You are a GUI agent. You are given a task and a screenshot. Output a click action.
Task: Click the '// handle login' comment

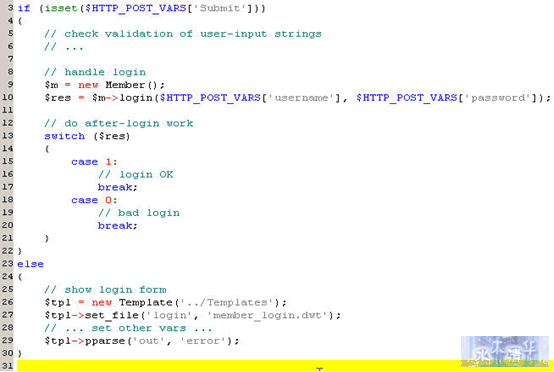[x=95, y=72]
